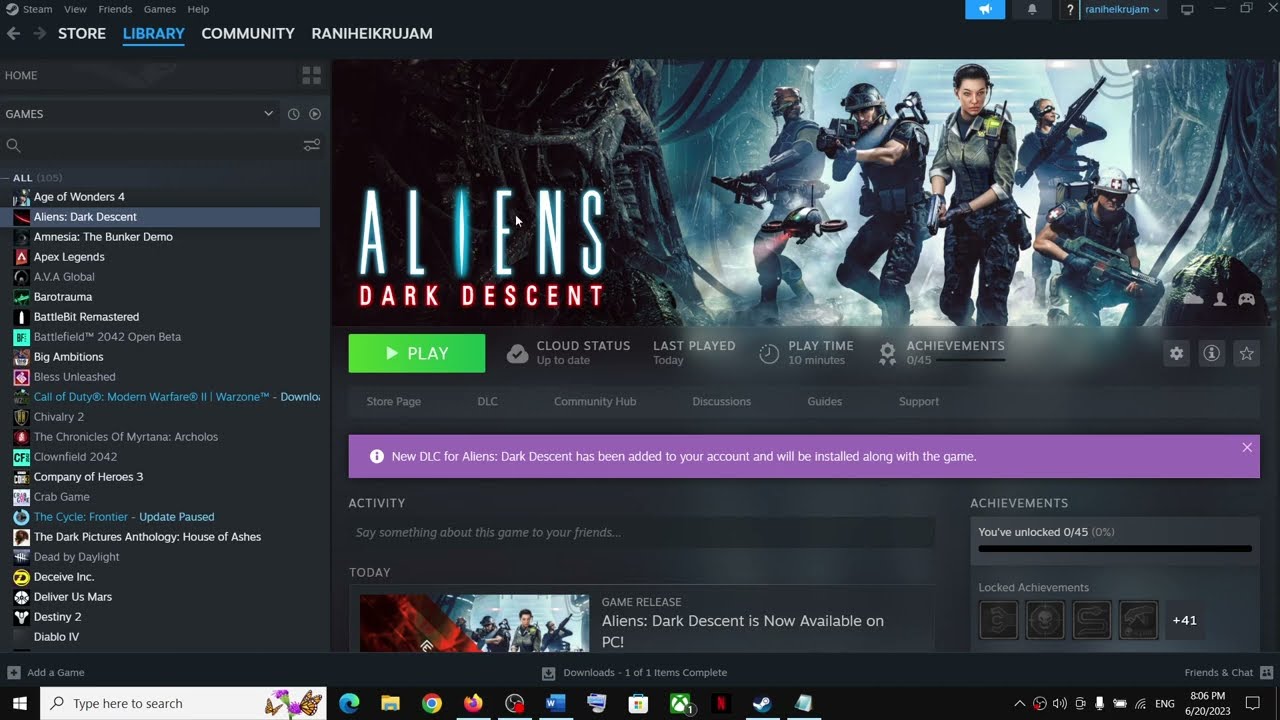The image size is (1280, 720).
Task: Open the Guides link
Action: pos(824,401)
